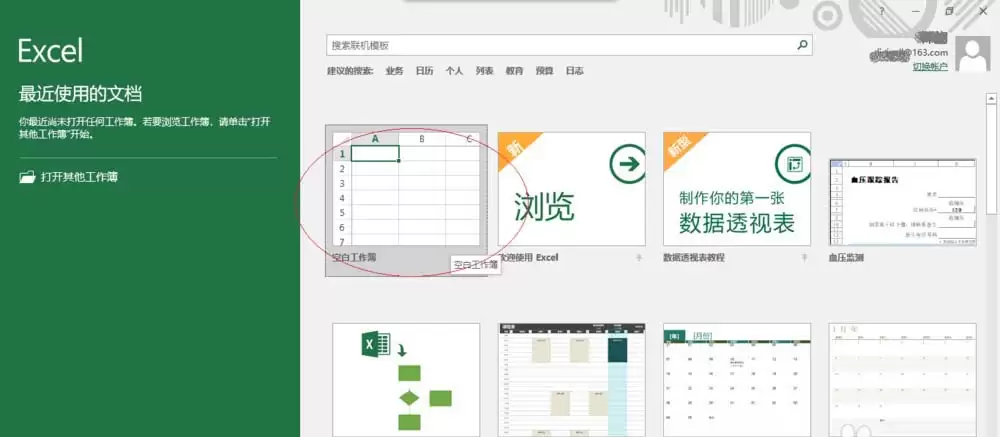Search suggested term 教育

point(515,71)
